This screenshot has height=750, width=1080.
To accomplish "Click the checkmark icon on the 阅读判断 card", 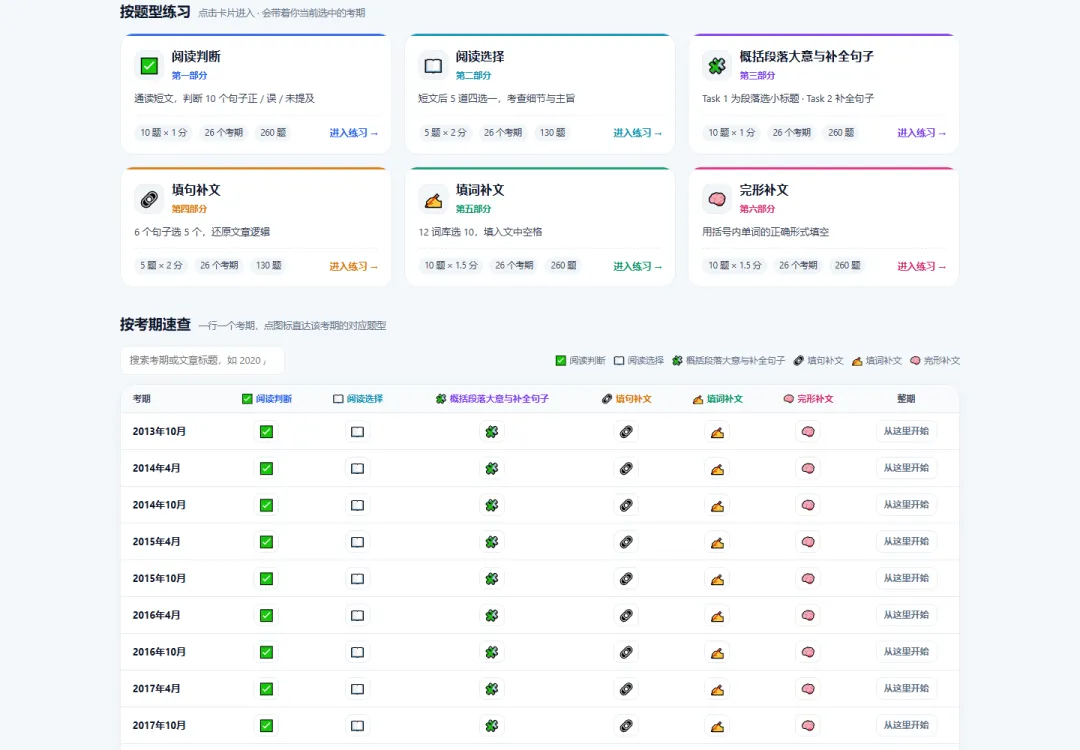I will [x=149, y=65].
